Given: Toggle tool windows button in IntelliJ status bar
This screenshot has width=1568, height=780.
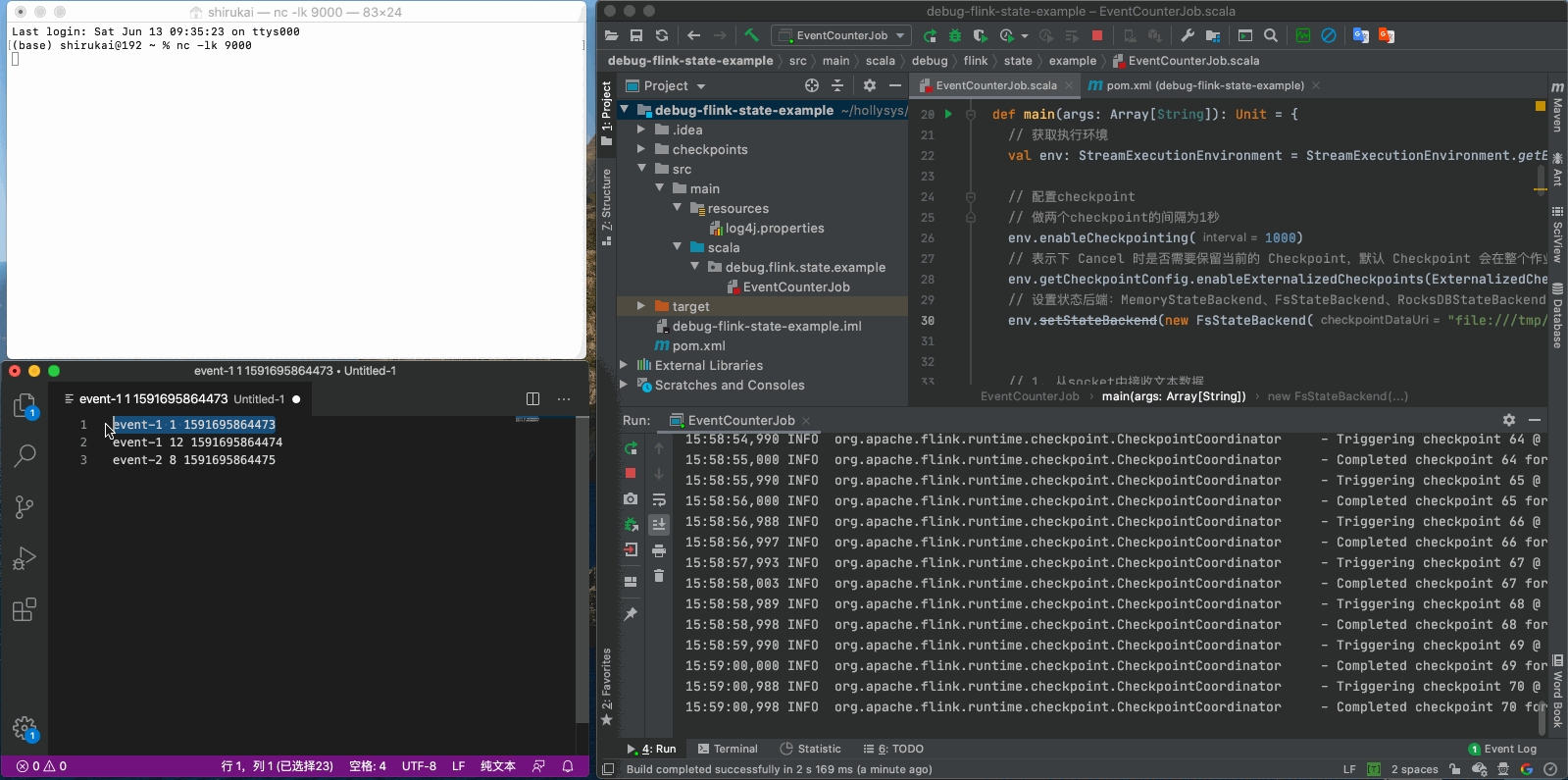Looking at the screenshot, I should (608, 769).
